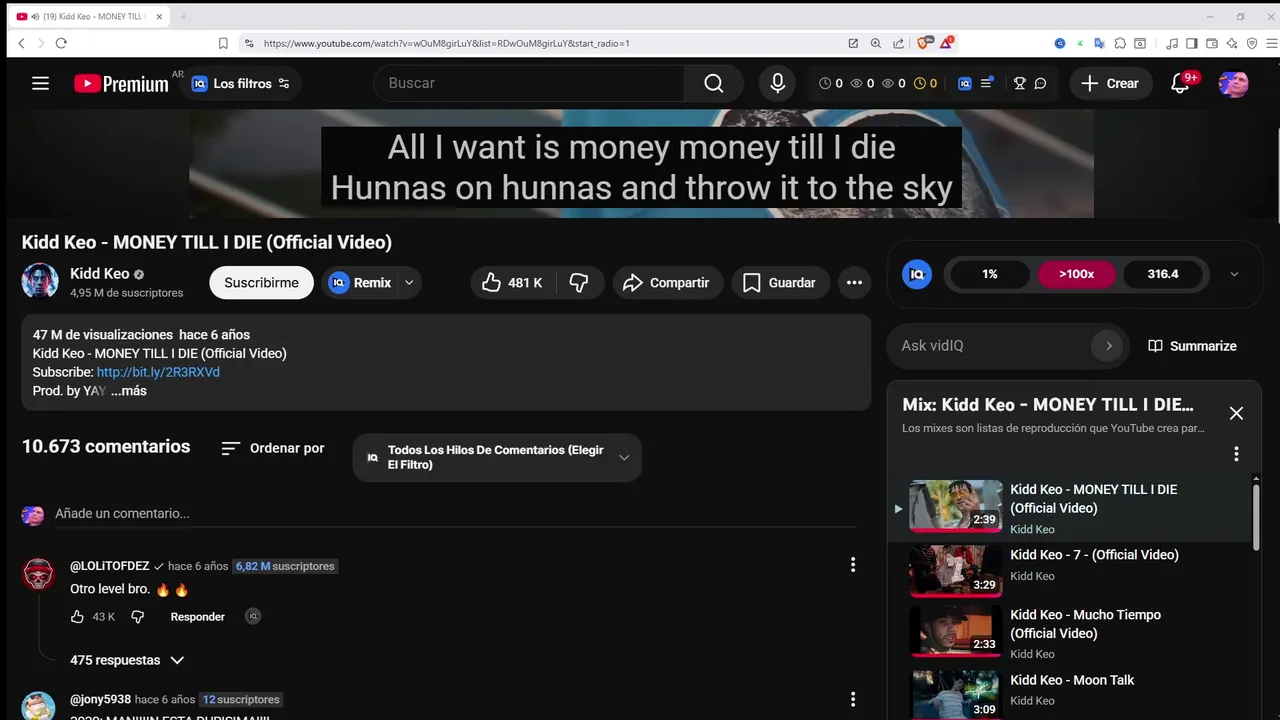Select Kidd Keo - Mucho Tiempo playlist item
The image size is (1280, 720).
pos(1070,633)
